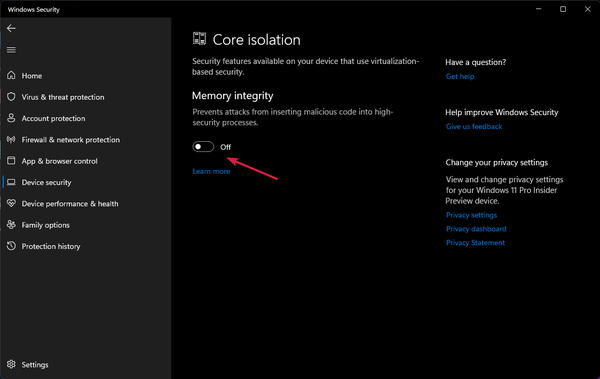Click Give us feedback link
The width and height of the screenshot is (600, 379).
[474, 127]
